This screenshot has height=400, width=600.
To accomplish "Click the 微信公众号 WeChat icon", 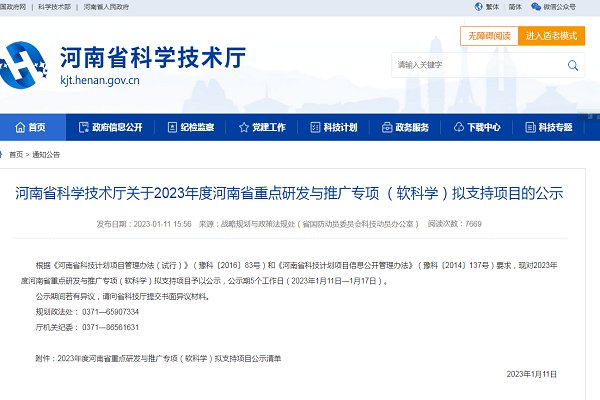I will click(537, 6).
